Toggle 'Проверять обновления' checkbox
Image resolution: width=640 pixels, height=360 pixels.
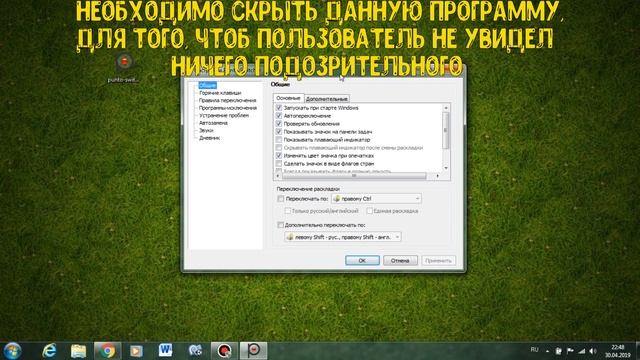pos(279,124)
